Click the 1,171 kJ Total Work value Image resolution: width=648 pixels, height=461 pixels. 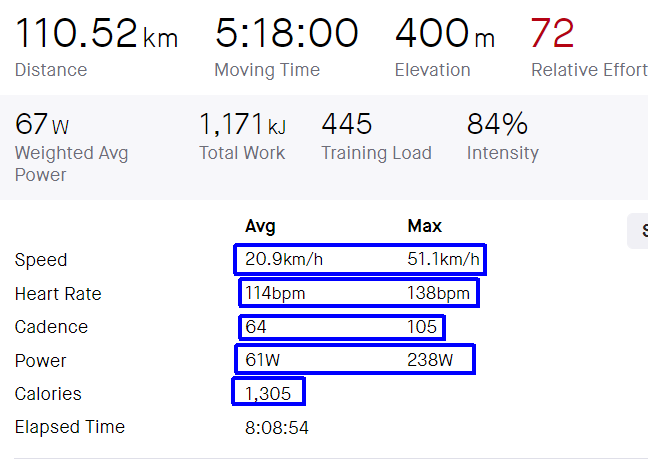243,125
